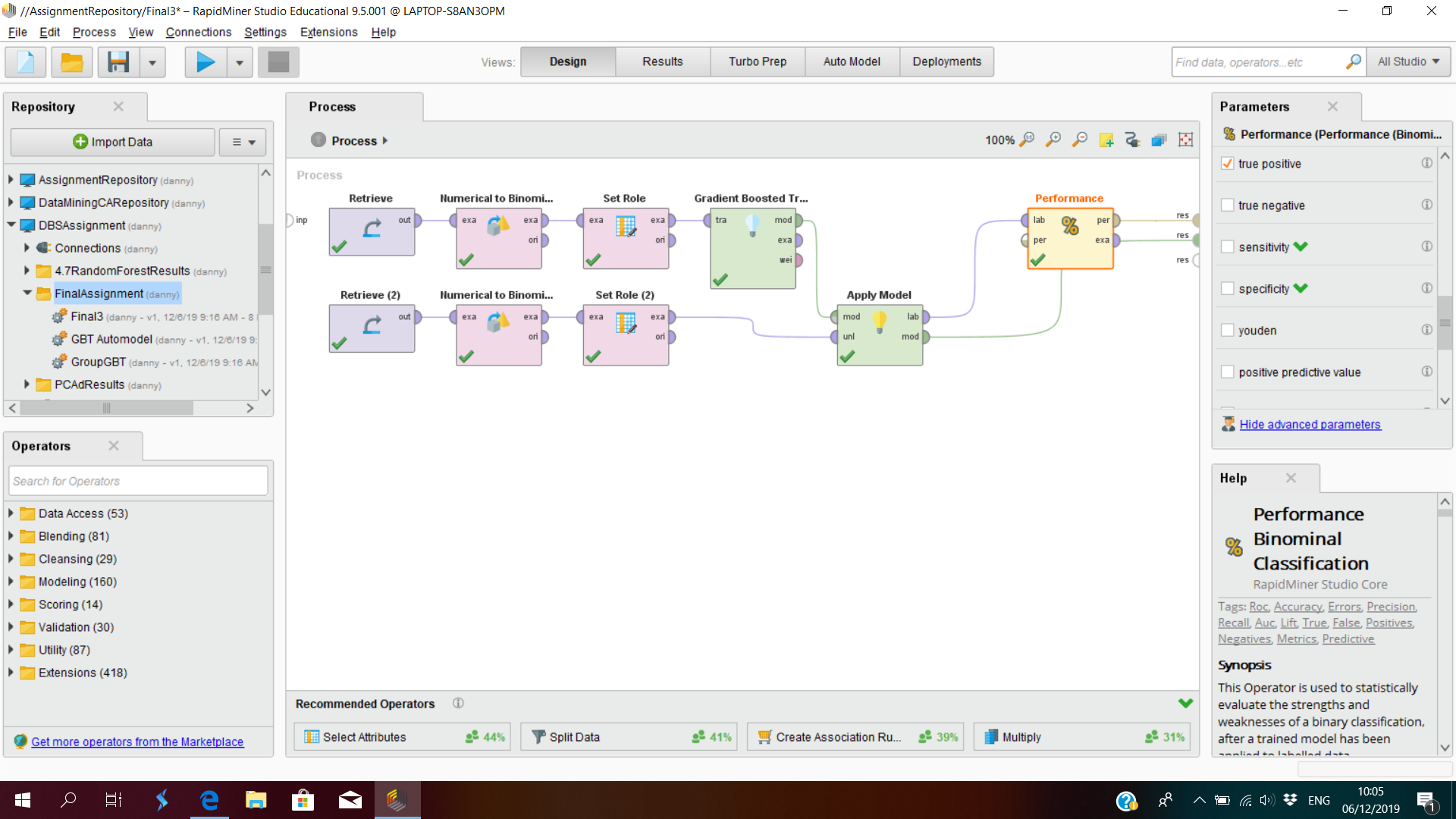Add the recommended Split Data operator

tap(629, 737)
